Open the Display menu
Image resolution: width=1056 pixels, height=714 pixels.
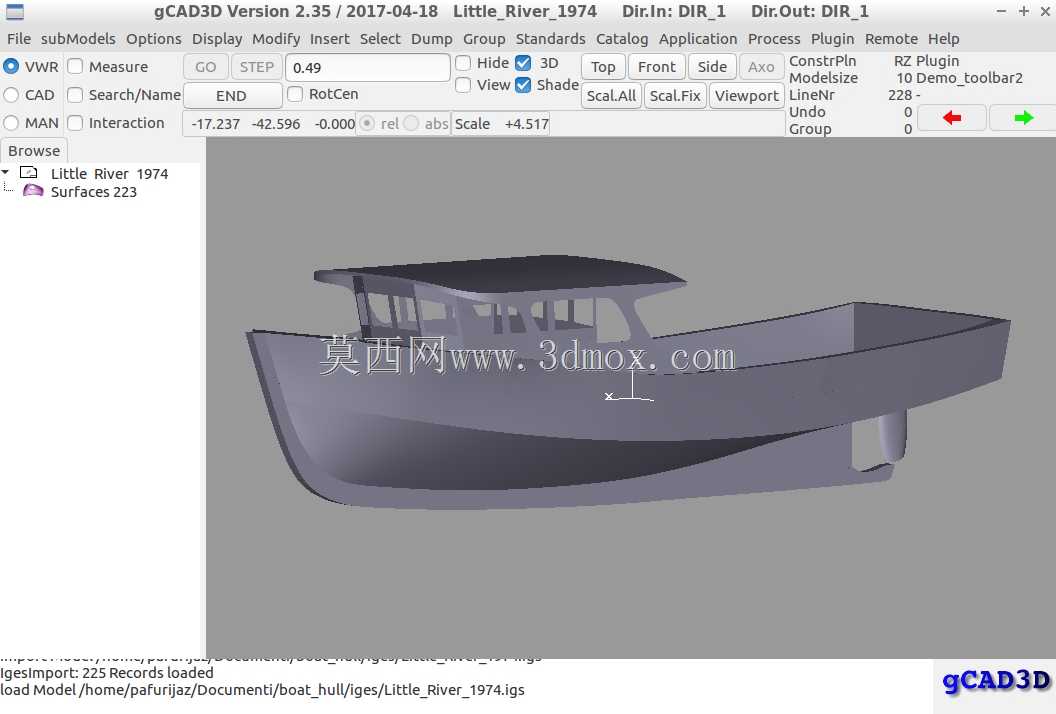(x=217, y=39)
